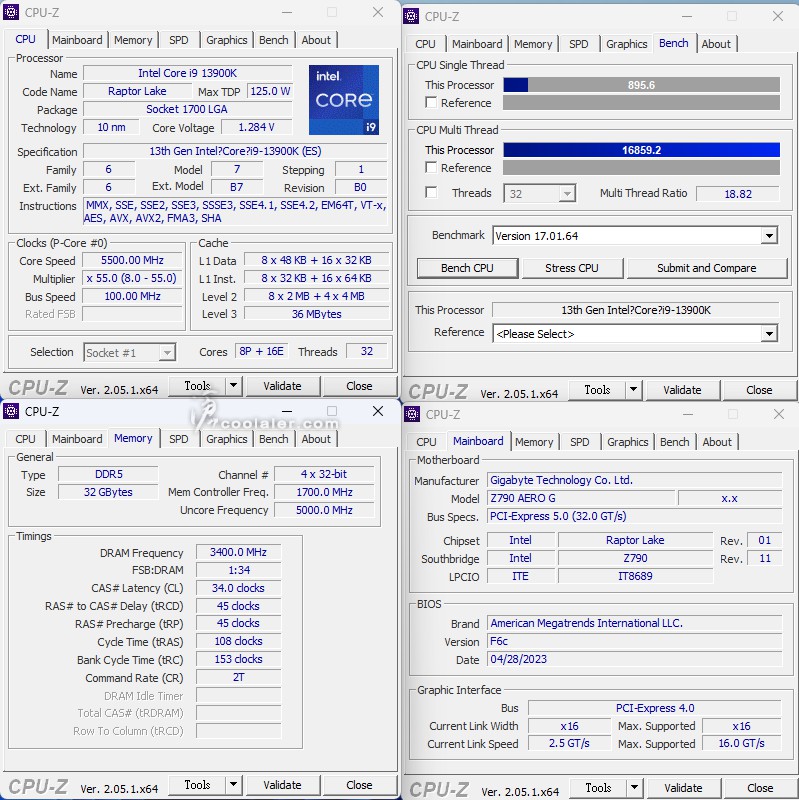Open the Benchmark version dropdown
The height and width of the screenshot is (800, 799).
tap(768, 236)
